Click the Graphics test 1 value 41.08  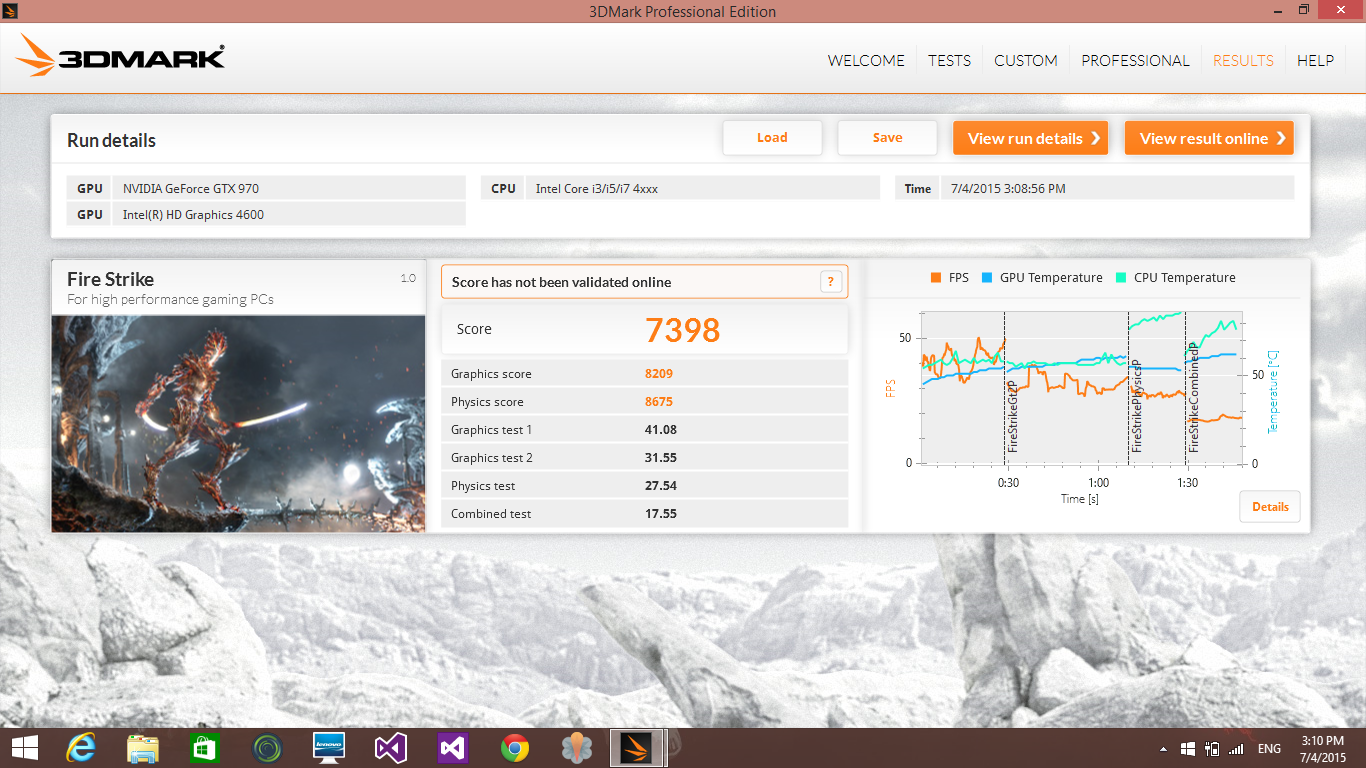tap(661, 430)
